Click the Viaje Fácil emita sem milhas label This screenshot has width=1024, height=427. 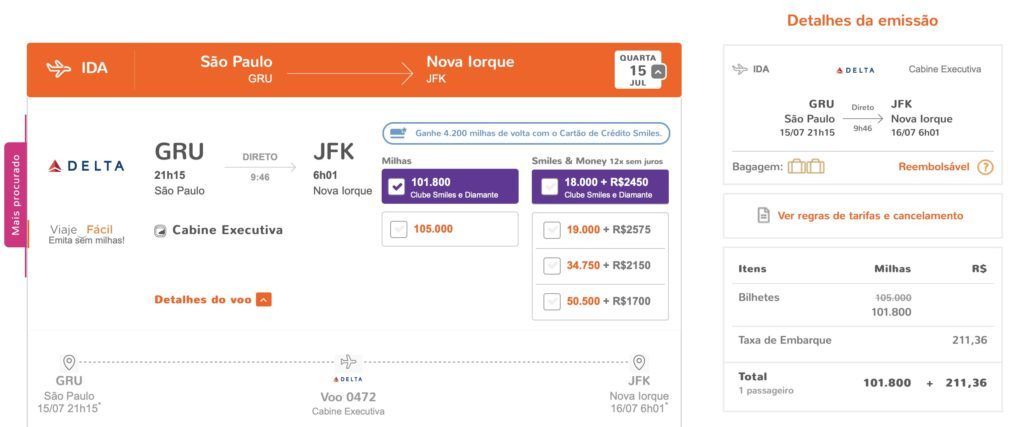click(86, 234)
